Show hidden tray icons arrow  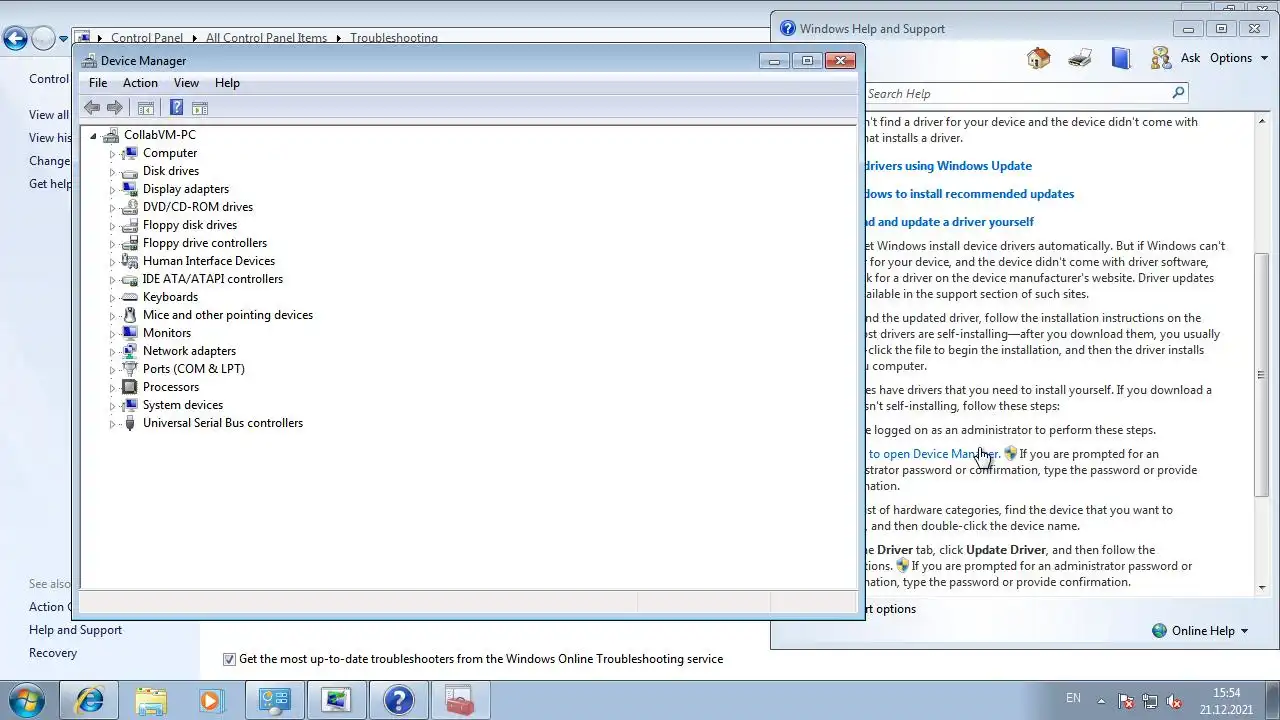pyautogui.click(x=1102, y=701)
